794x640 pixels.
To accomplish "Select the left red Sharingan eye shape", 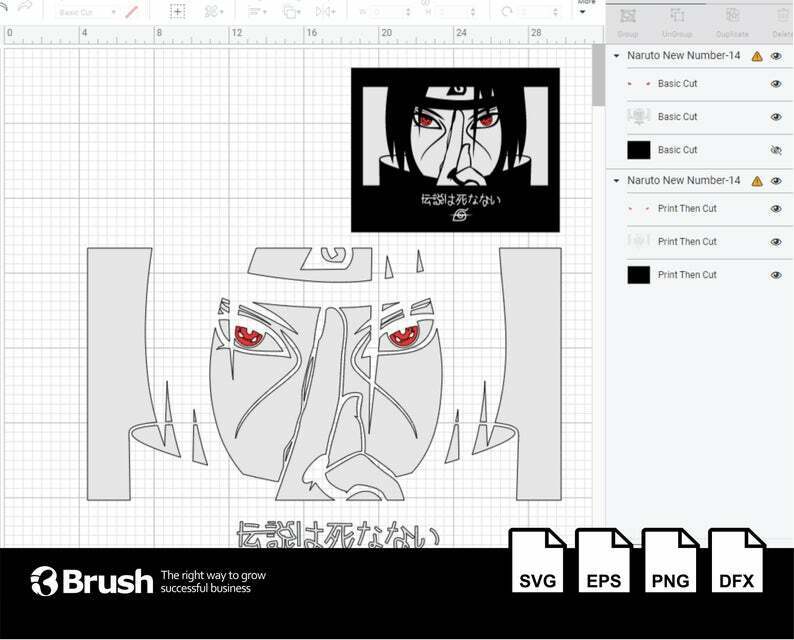I will pyautogui.click(x=249, y=336).
